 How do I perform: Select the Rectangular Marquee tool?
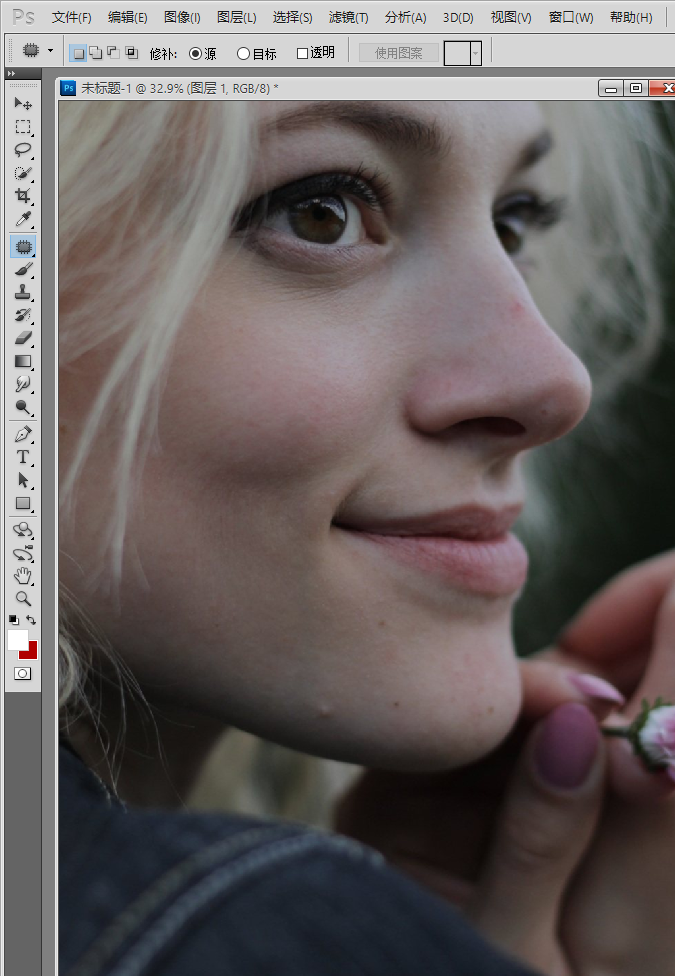point(23,127)
